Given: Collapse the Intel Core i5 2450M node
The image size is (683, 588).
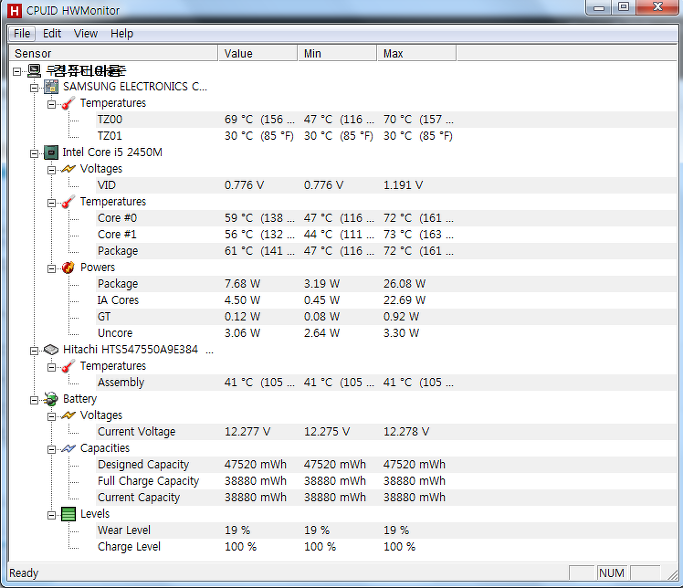Looking at the screenshot, I should (34, 154).
